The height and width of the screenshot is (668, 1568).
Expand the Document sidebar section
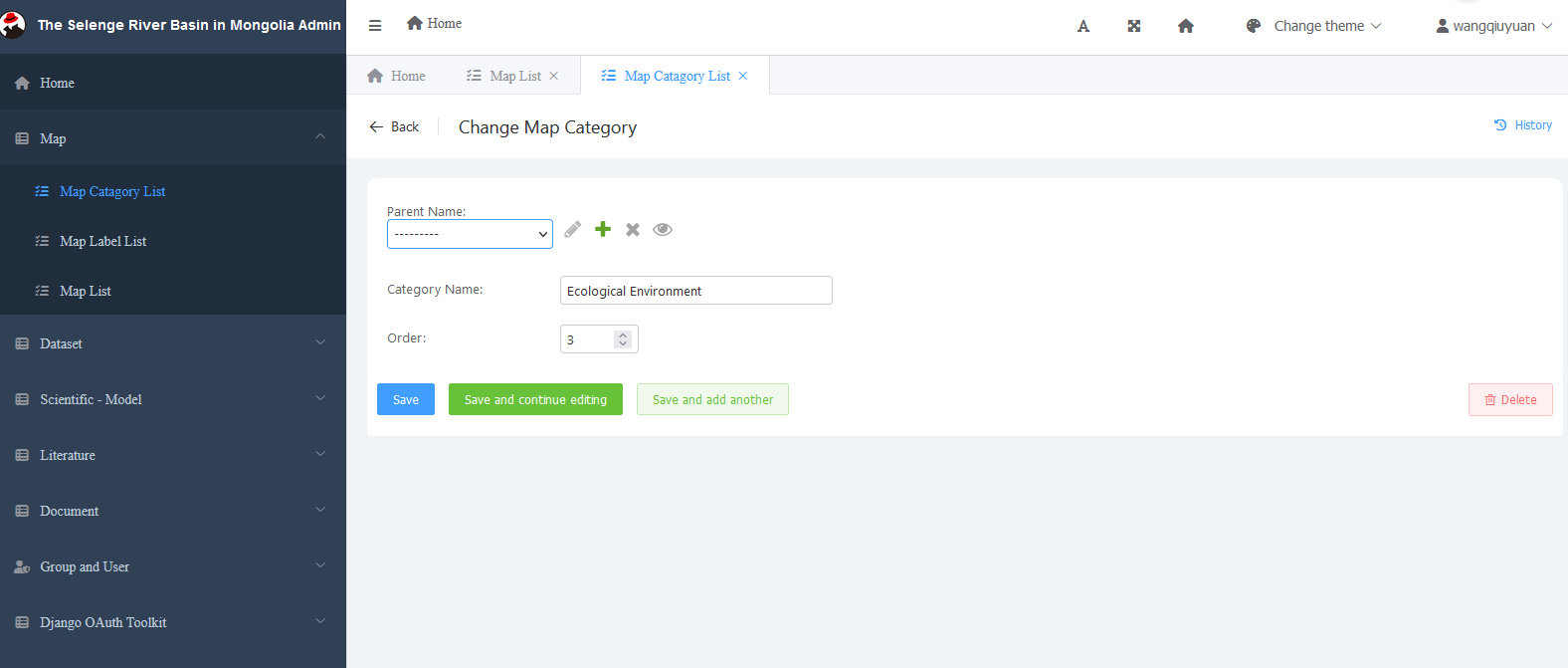tap(173, 511)
